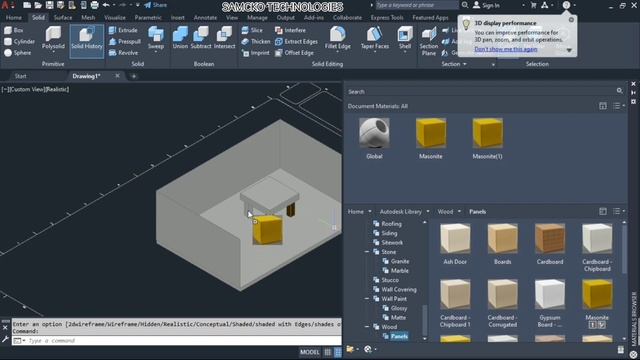Click the MODEL status bar button
Screen dimensions: 640x360
(310, 352)
